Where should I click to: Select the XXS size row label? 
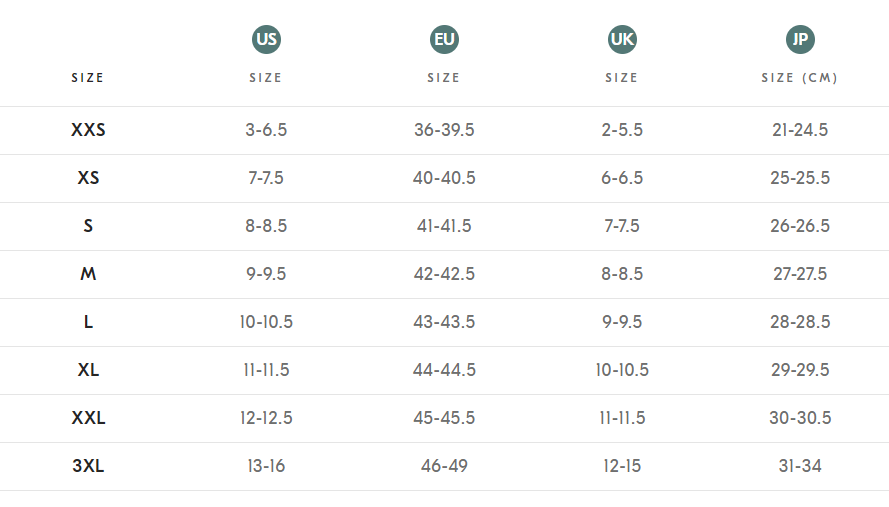point(88,130)
